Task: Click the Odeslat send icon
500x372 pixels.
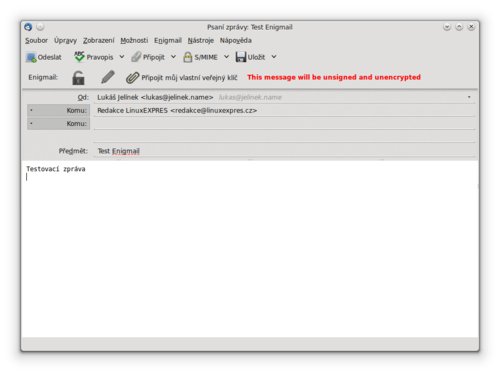Action: tap(31, 57)
